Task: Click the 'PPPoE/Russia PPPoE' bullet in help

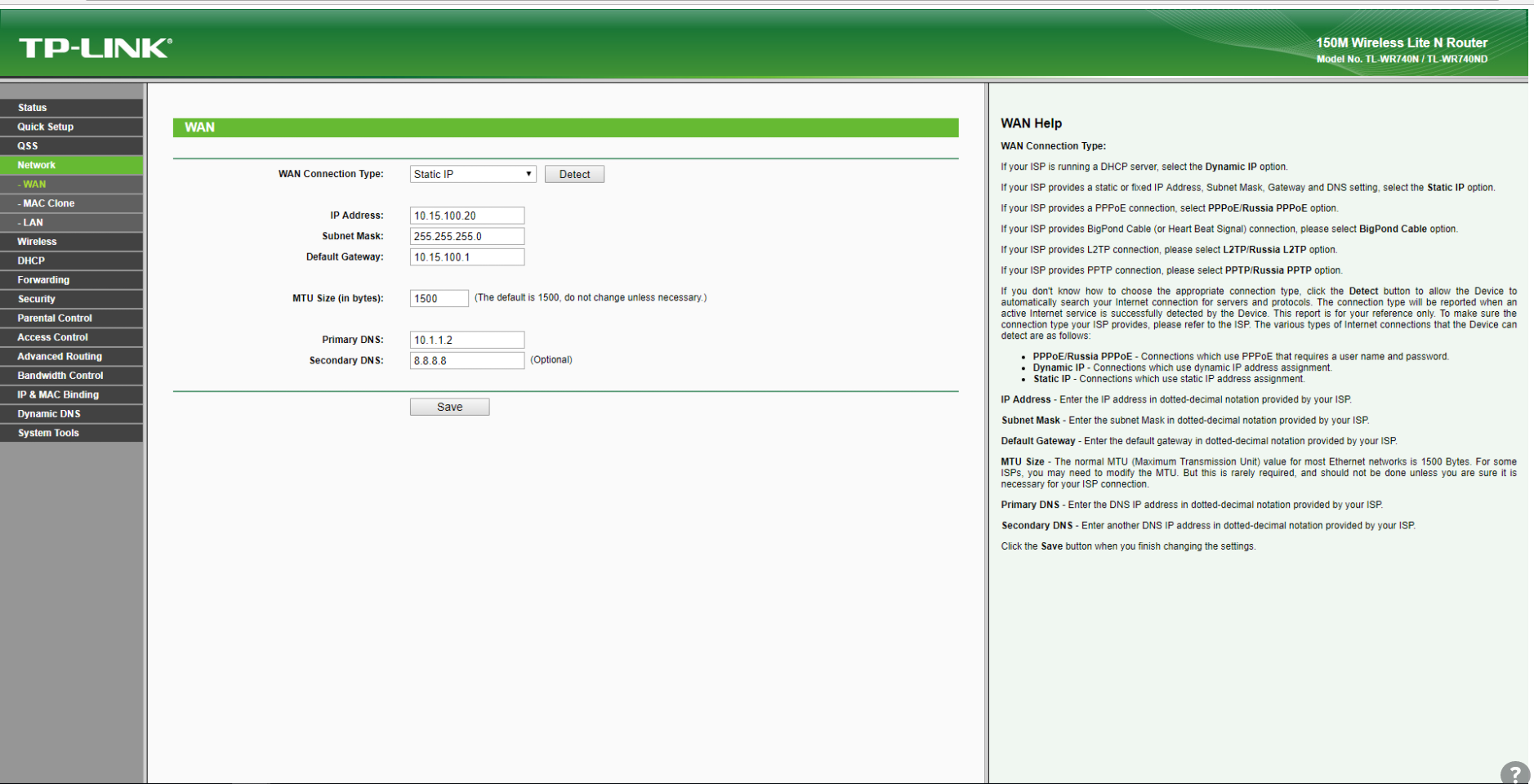Action: pos(1241,356)
